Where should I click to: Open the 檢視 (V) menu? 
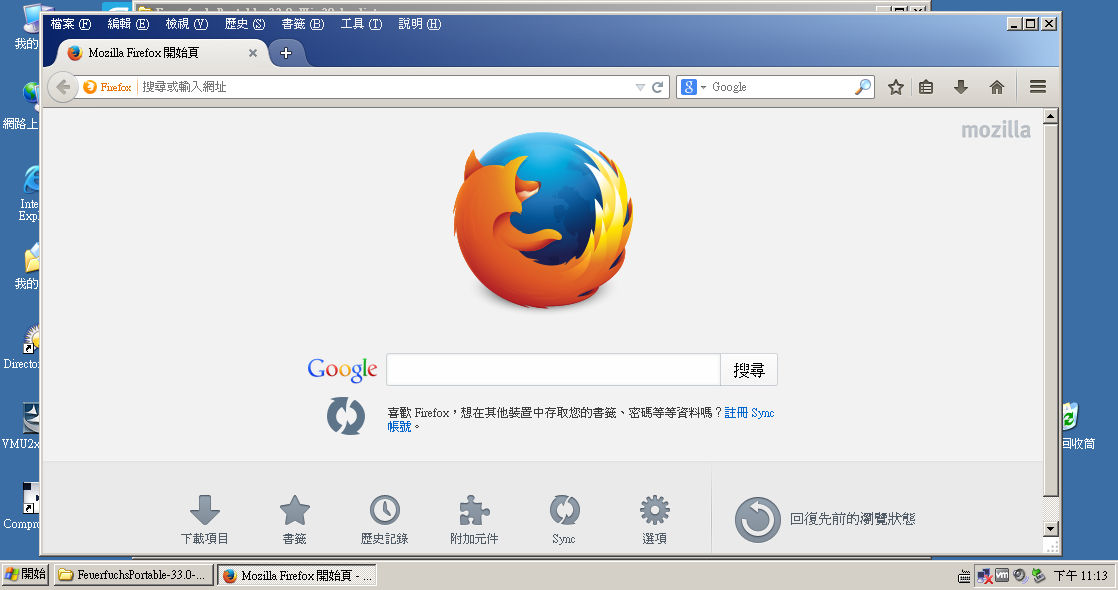(187, 24)
